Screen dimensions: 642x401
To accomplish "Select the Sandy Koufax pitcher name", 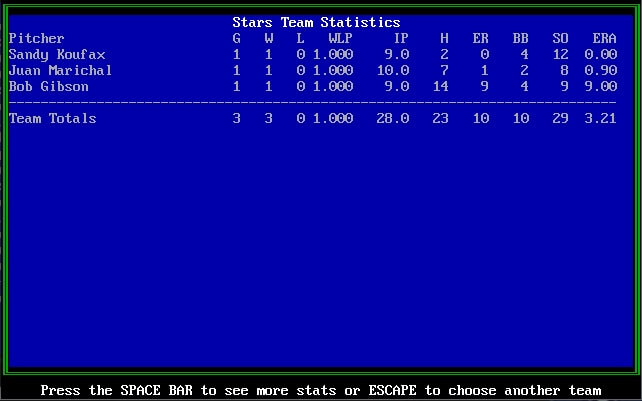I will pyautogui.click(x=57, y=54).
